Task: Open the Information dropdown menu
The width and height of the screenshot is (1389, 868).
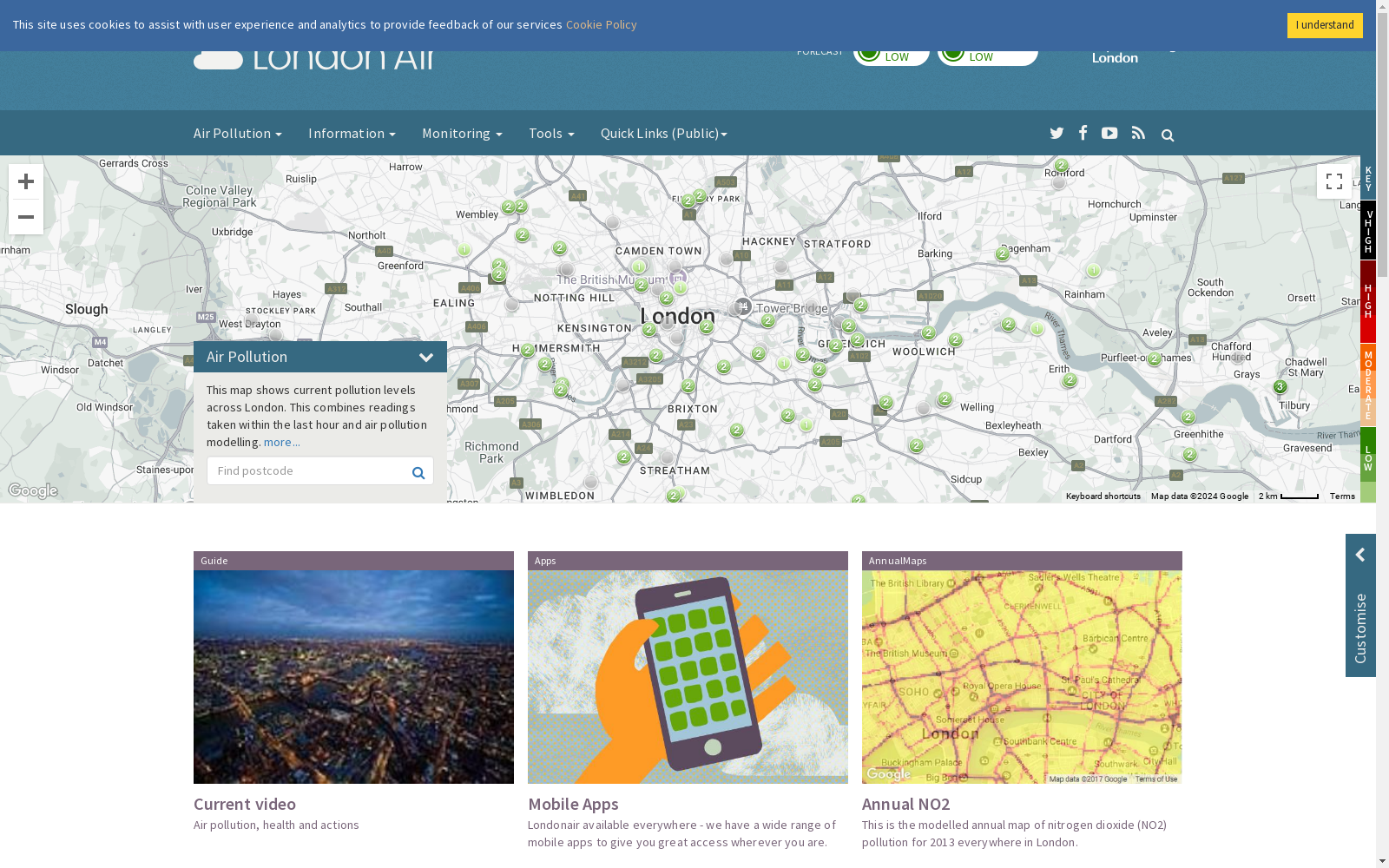Action: click(352, 133)
